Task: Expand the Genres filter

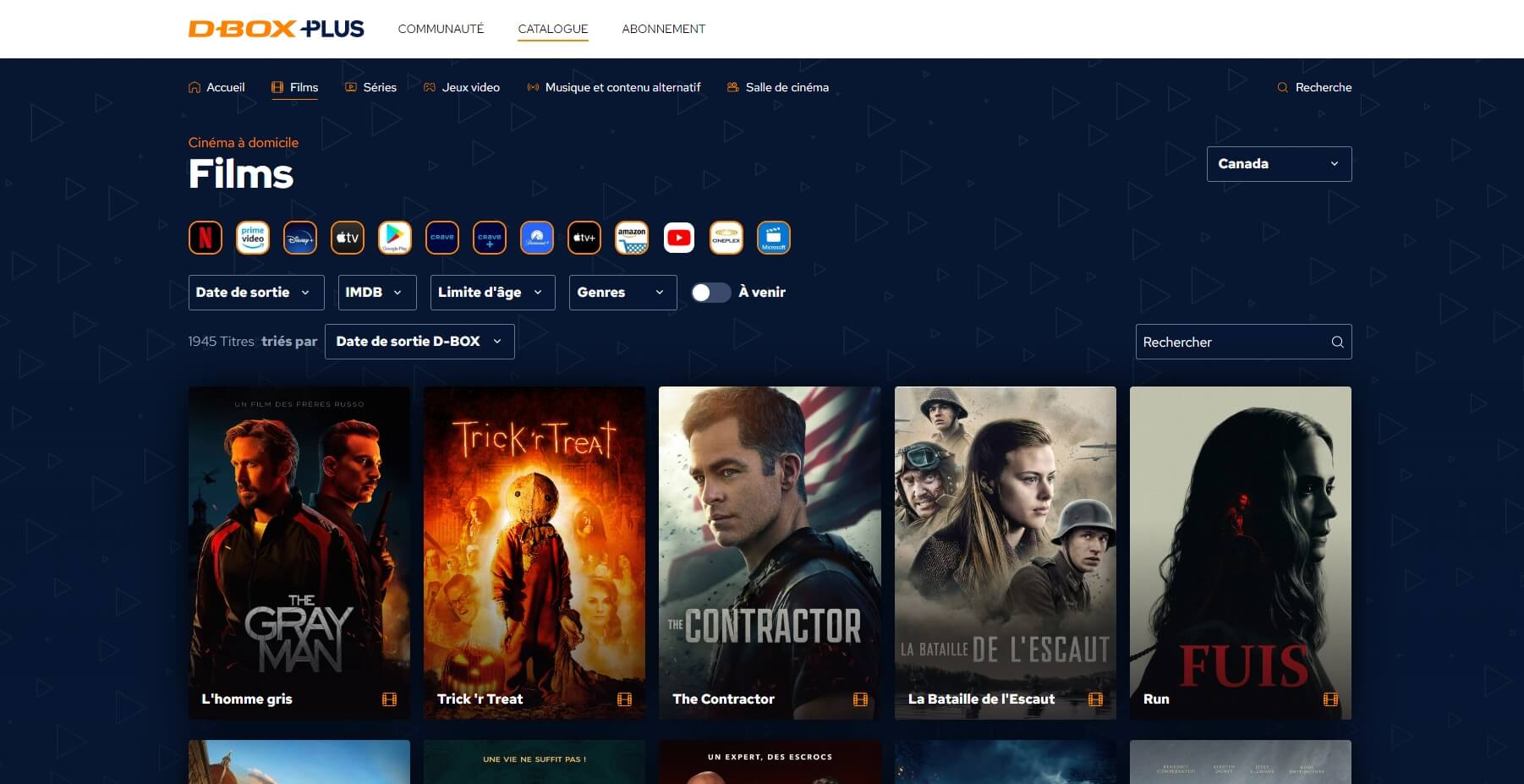Action: (x=623, y=293)
